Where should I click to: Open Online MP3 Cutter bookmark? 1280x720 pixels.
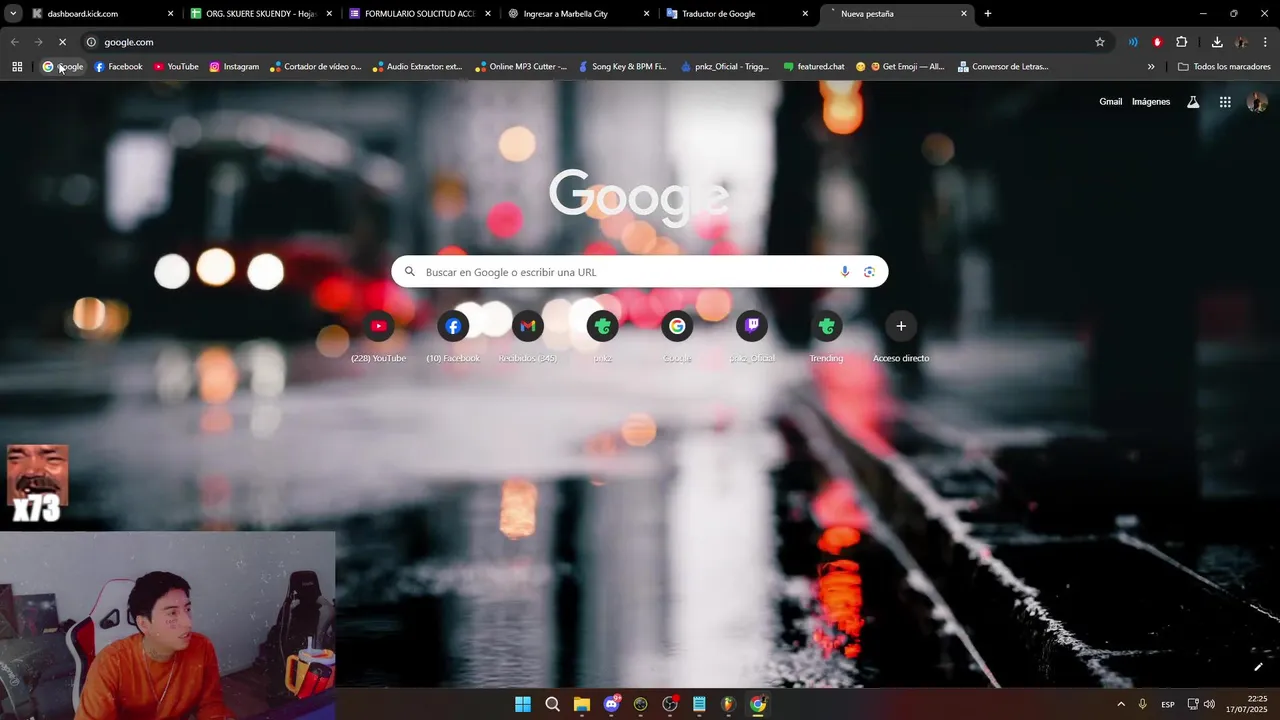point(521,67)
